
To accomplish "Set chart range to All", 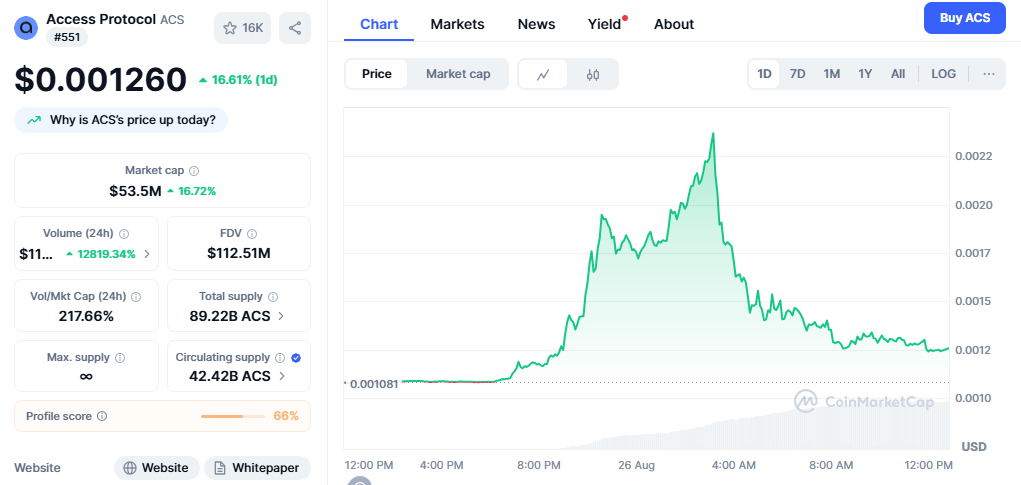I will [898, 74].
